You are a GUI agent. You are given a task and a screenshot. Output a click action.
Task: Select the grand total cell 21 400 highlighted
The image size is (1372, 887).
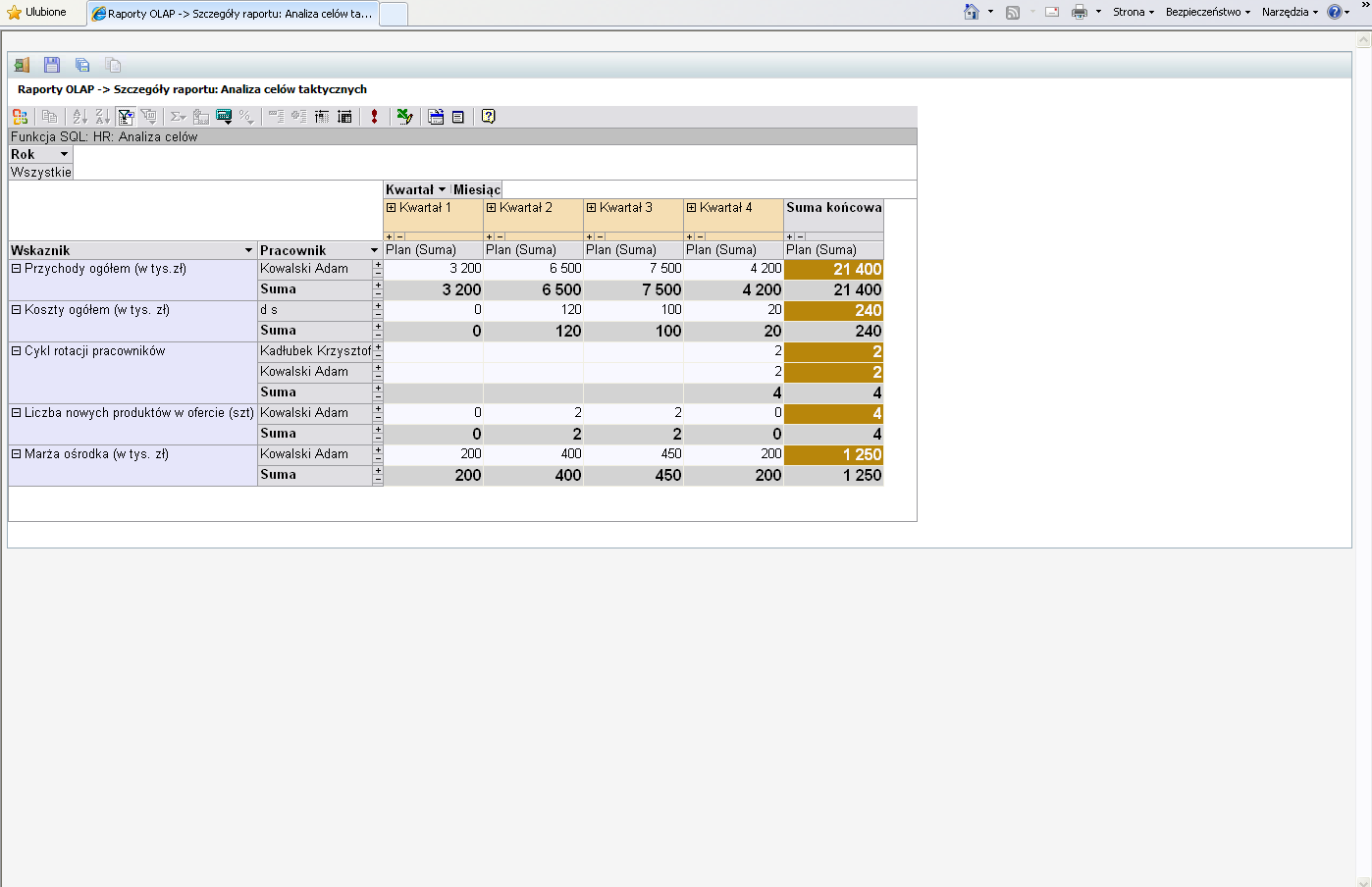[834, 269]
